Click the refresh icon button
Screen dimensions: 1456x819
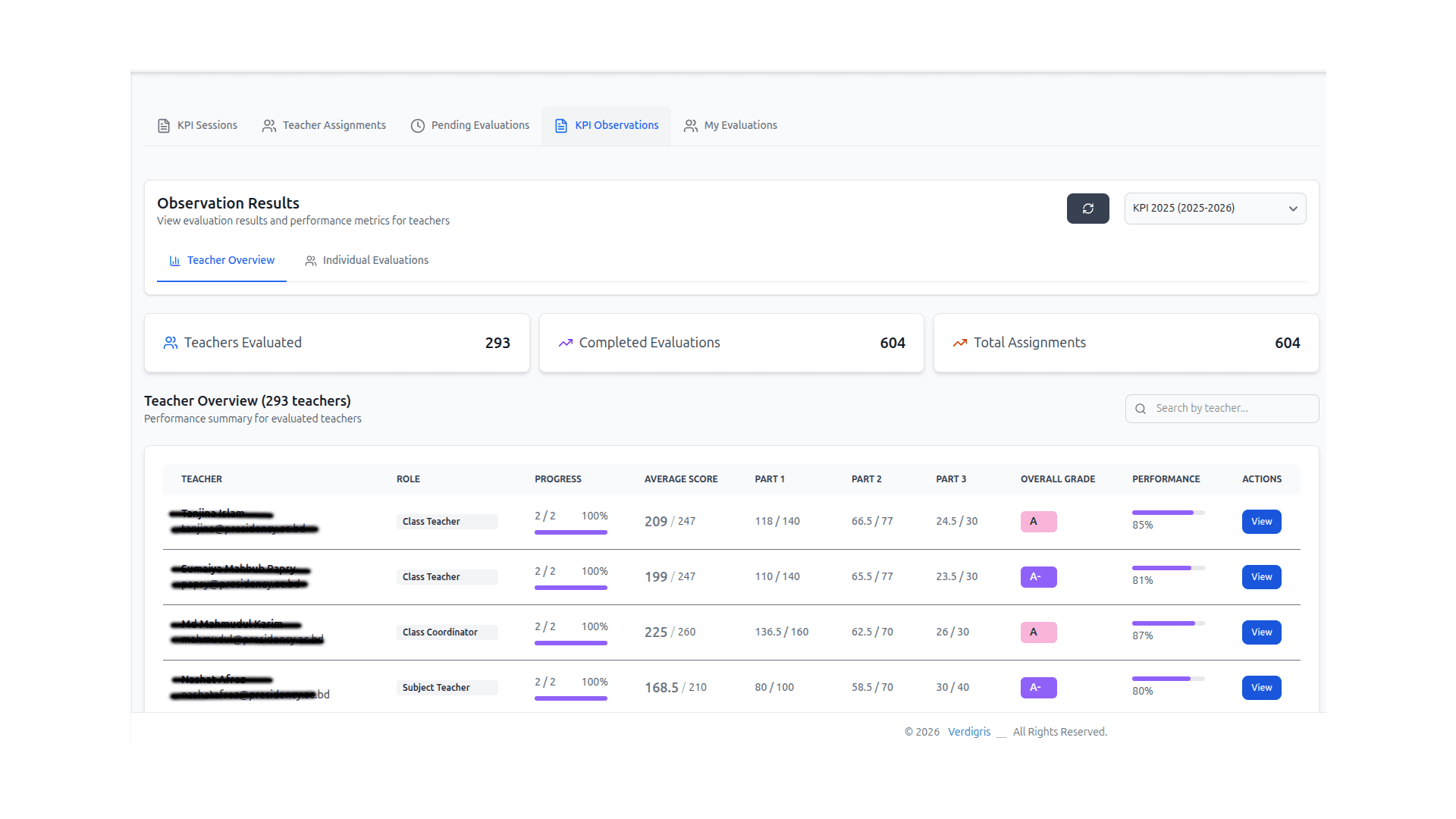[x=1087, y=209]
